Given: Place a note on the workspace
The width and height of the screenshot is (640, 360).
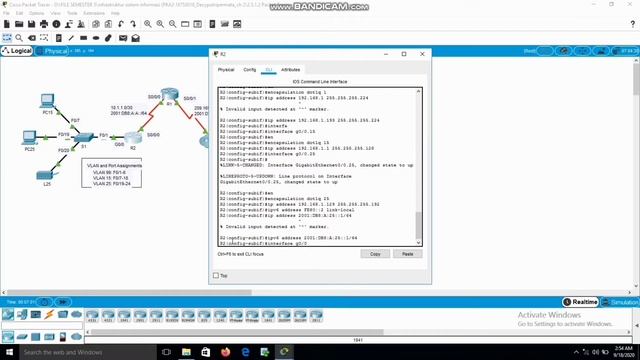Looking at the screenshot, I should (59, 38).
